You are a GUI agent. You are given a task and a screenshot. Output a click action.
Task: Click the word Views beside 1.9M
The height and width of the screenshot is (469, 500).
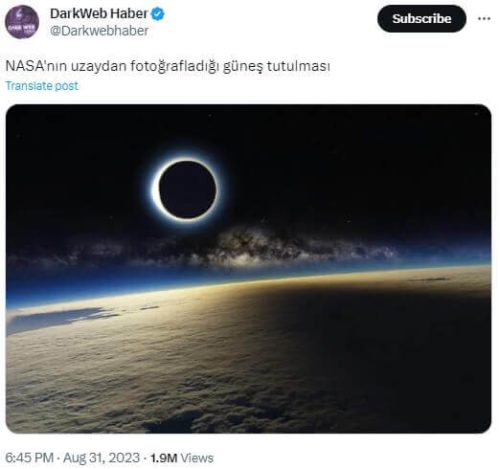pyautogui.click(x=197, y=458)
